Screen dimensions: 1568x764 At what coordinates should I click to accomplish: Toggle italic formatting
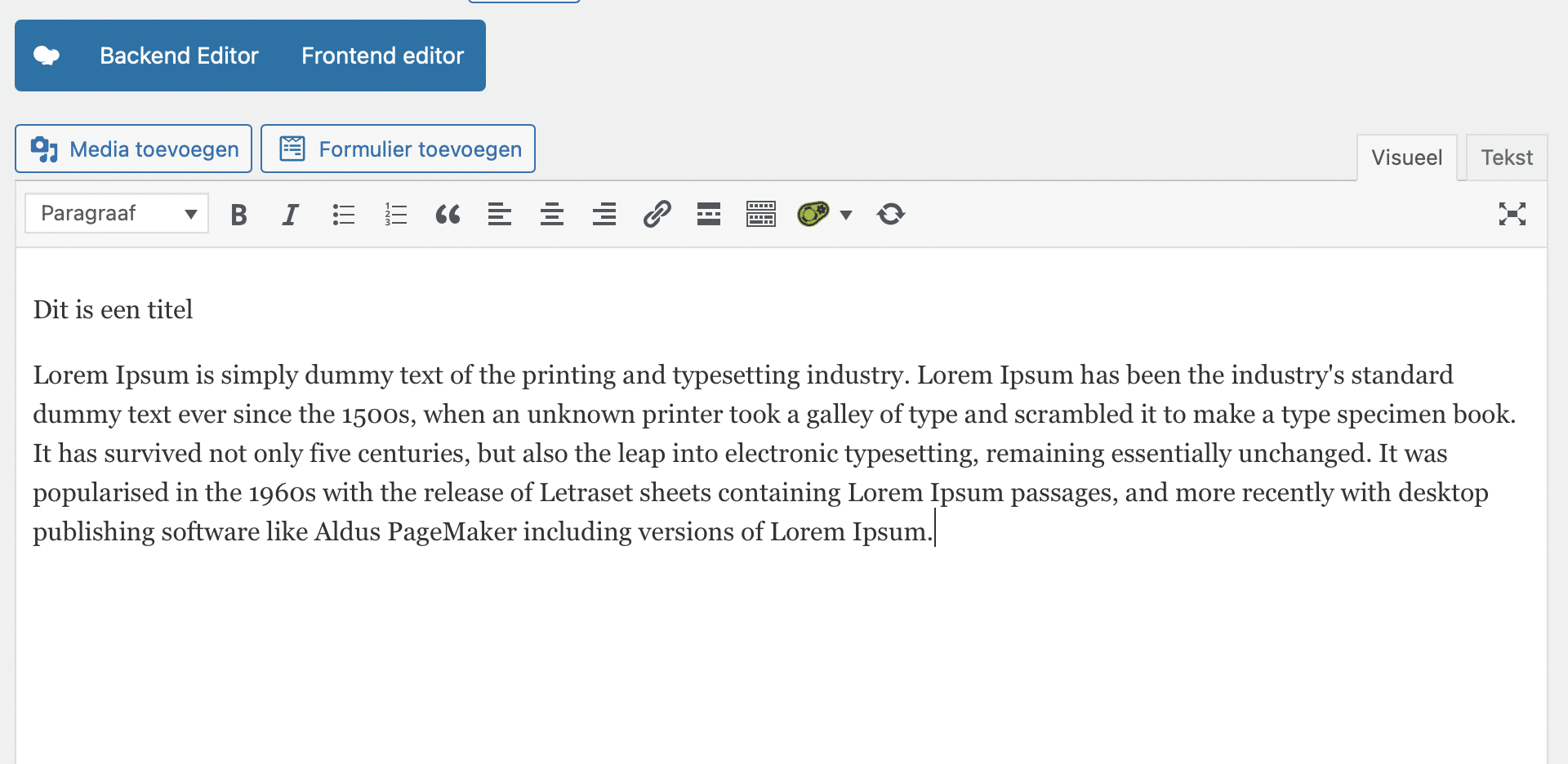(x=290, y=215)
